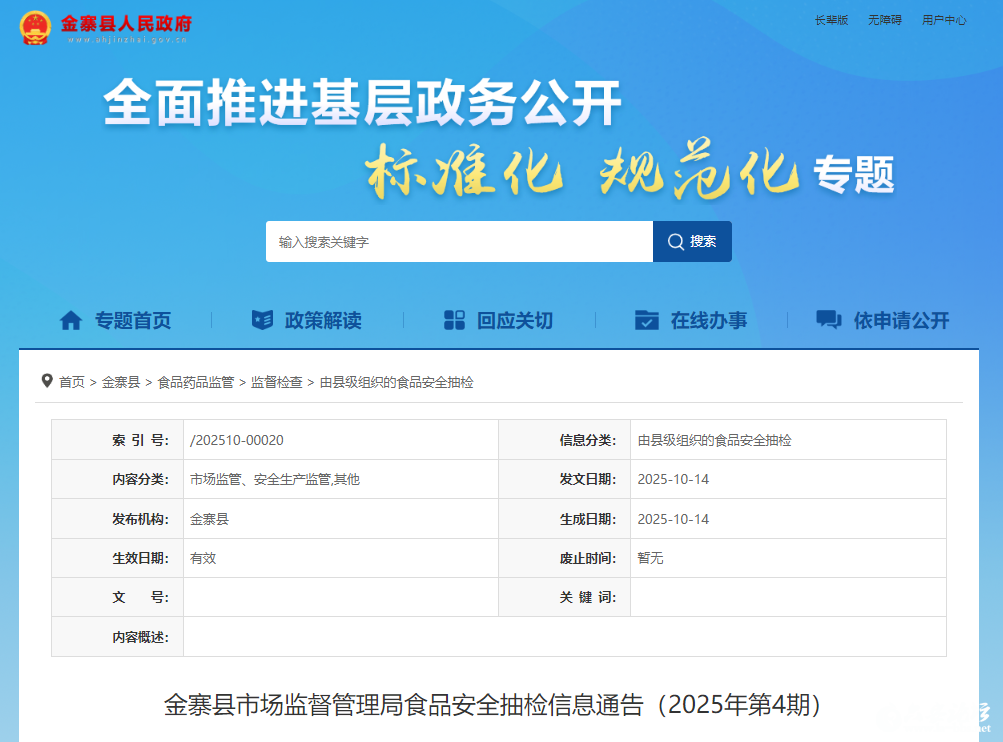This screenshot has height=742, width=1003.
Task: Go to 依申请公开 section
Action: pos(901,320)
